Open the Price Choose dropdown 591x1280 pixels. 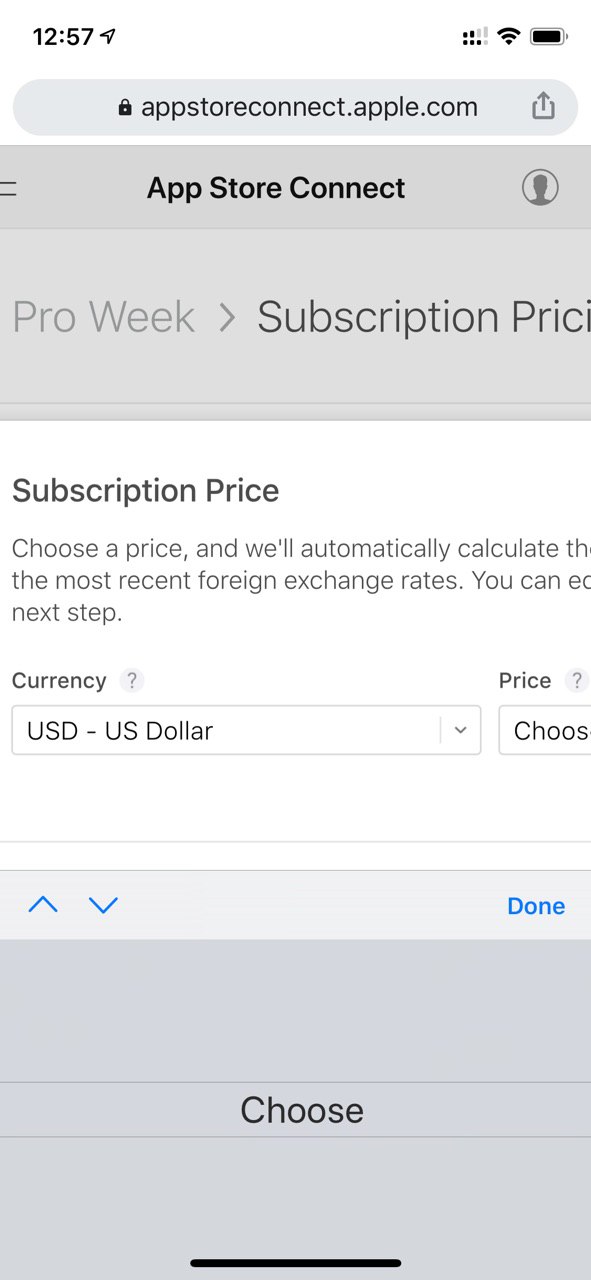coord(545,730)
